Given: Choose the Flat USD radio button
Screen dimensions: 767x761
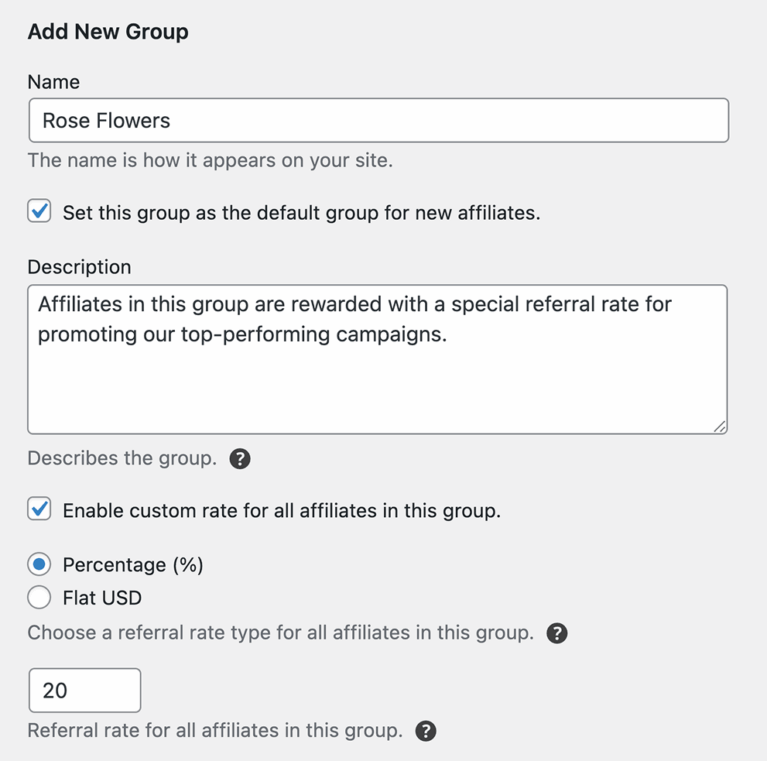Looking at the screenshot, I should pyautogui.click(x=39, y=597).
